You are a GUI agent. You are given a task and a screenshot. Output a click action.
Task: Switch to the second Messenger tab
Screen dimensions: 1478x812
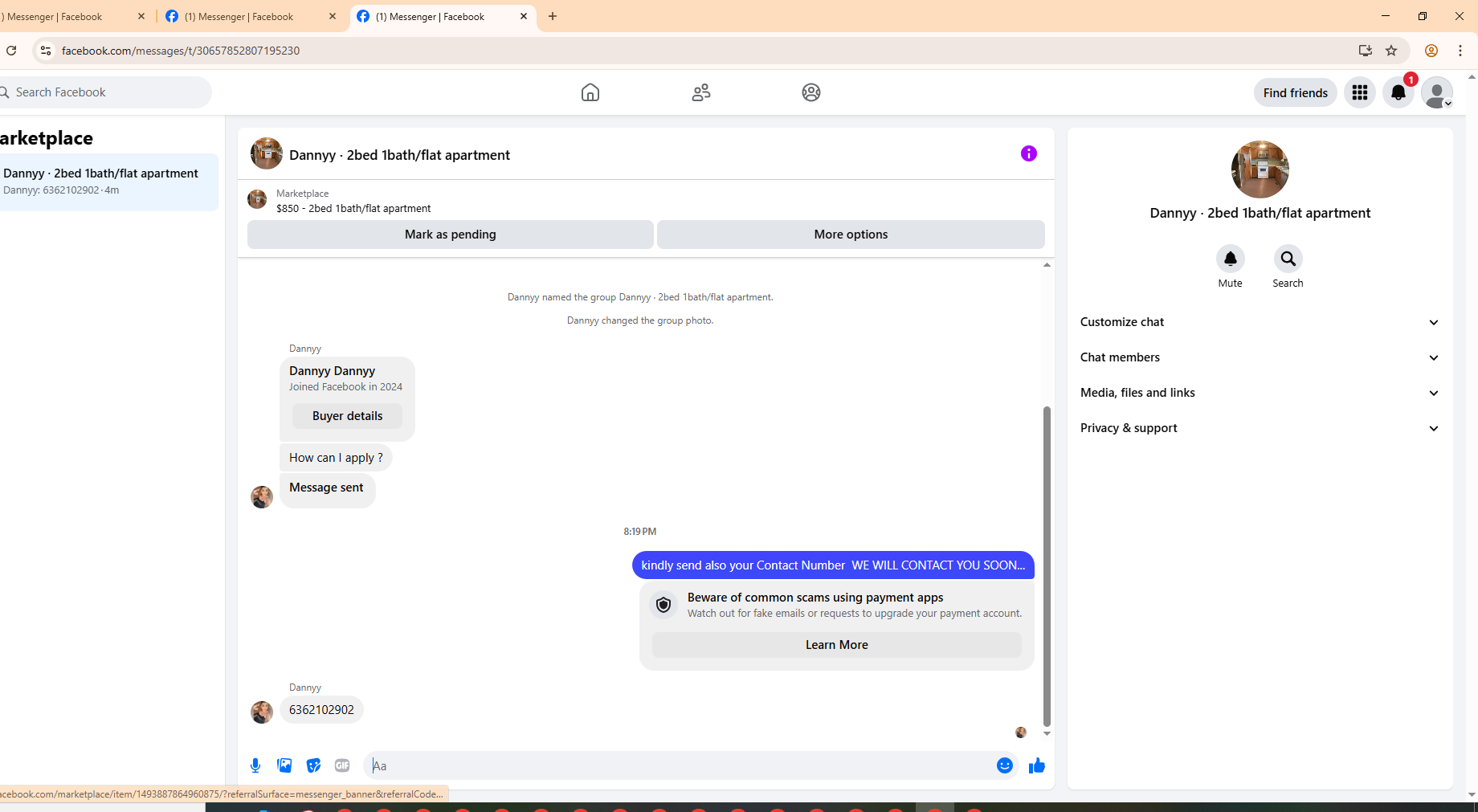pyautogui.click(x=239, y=16)
